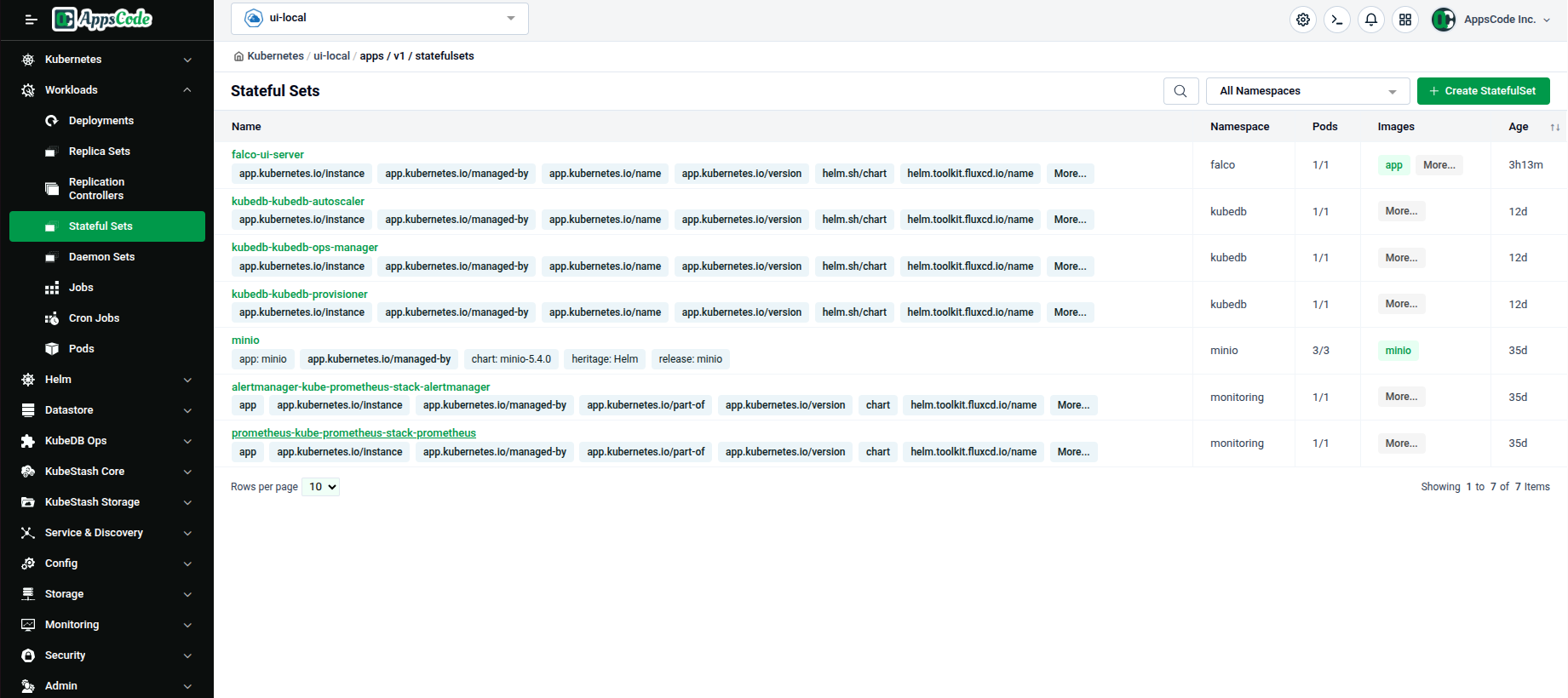Click home icon in breadcrumb
The image size is (1568, 698).
tap(238, 56)
